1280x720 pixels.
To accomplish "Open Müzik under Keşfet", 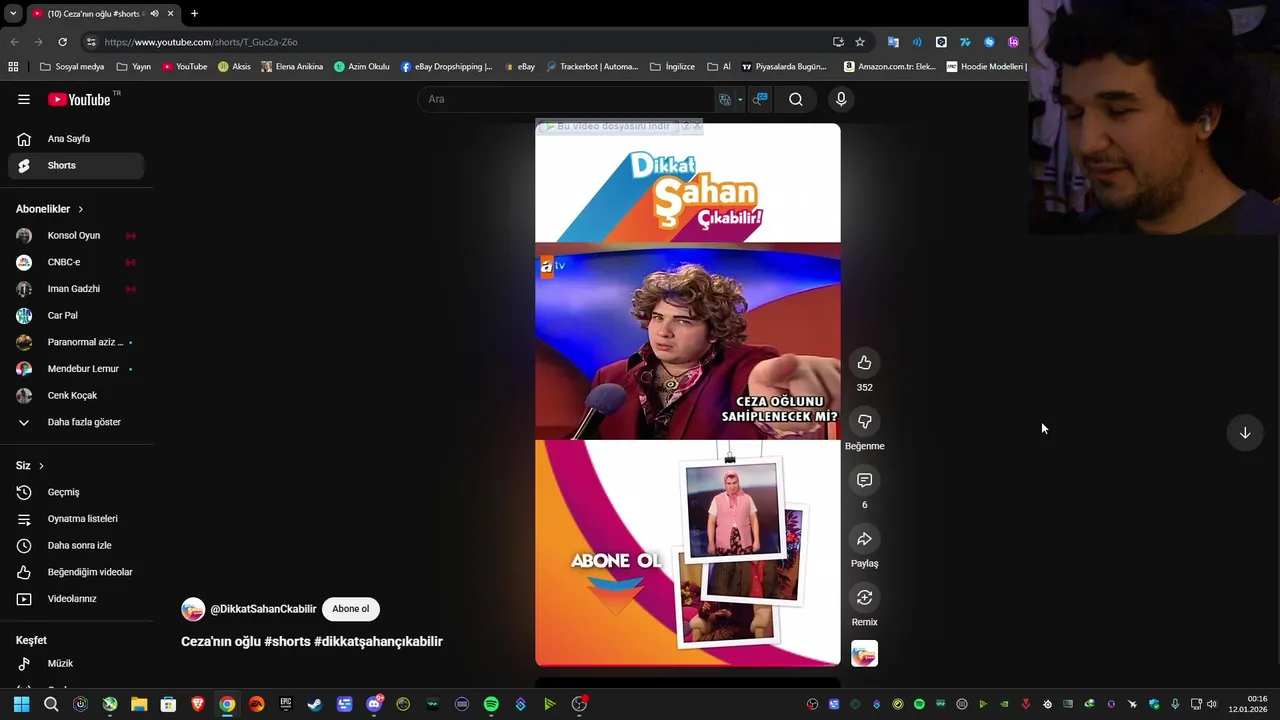I will 76,664.
